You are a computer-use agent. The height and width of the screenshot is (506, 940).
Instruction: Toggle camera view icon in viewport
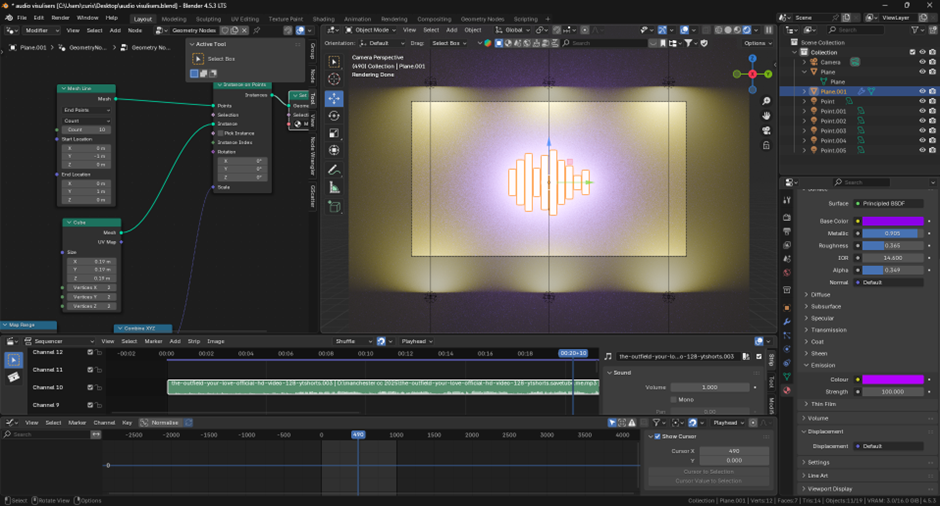click(x=767, y=129)
